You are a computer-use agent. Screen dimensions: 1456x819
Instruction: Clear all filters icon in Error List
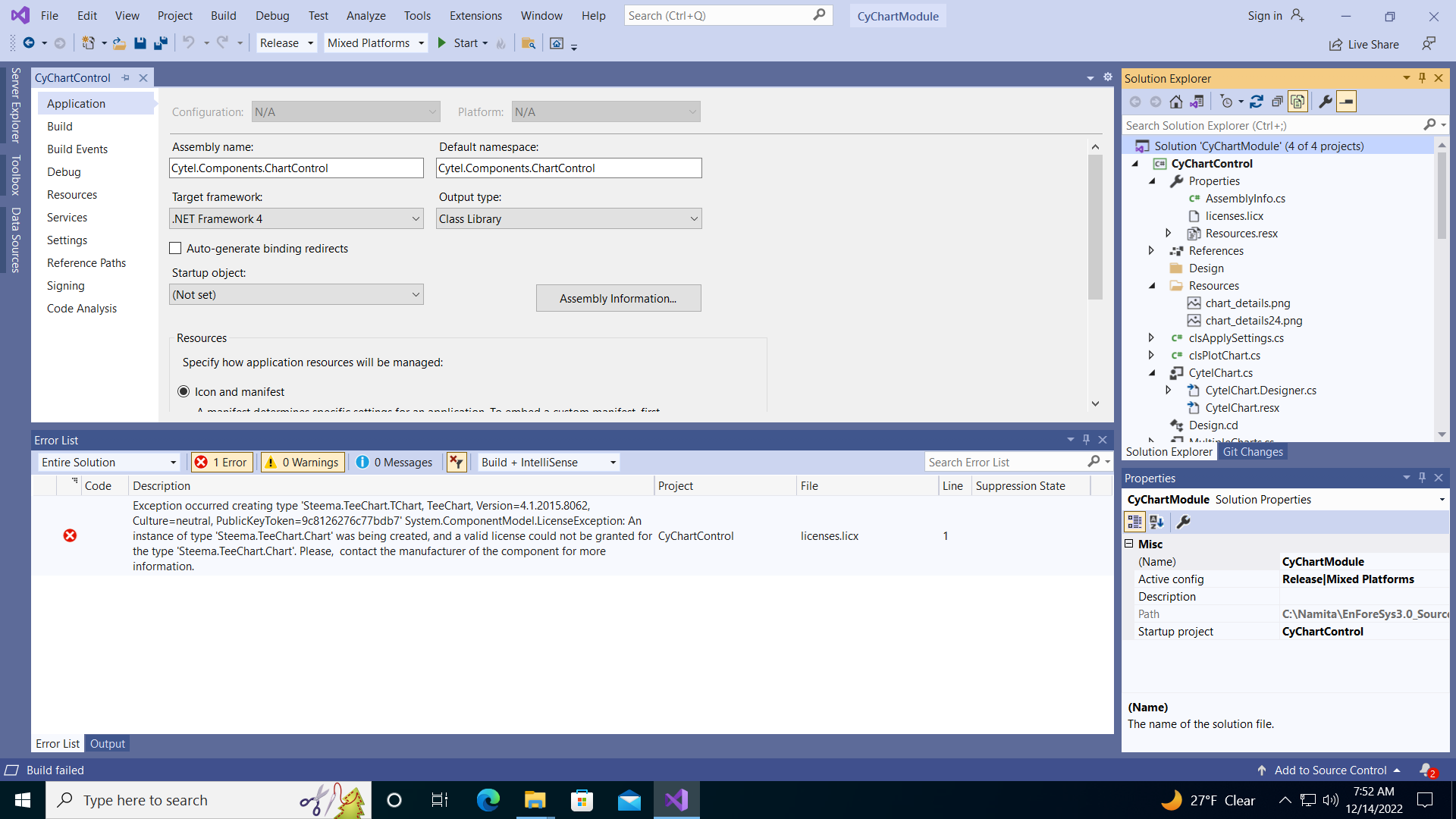coord(457,462)
